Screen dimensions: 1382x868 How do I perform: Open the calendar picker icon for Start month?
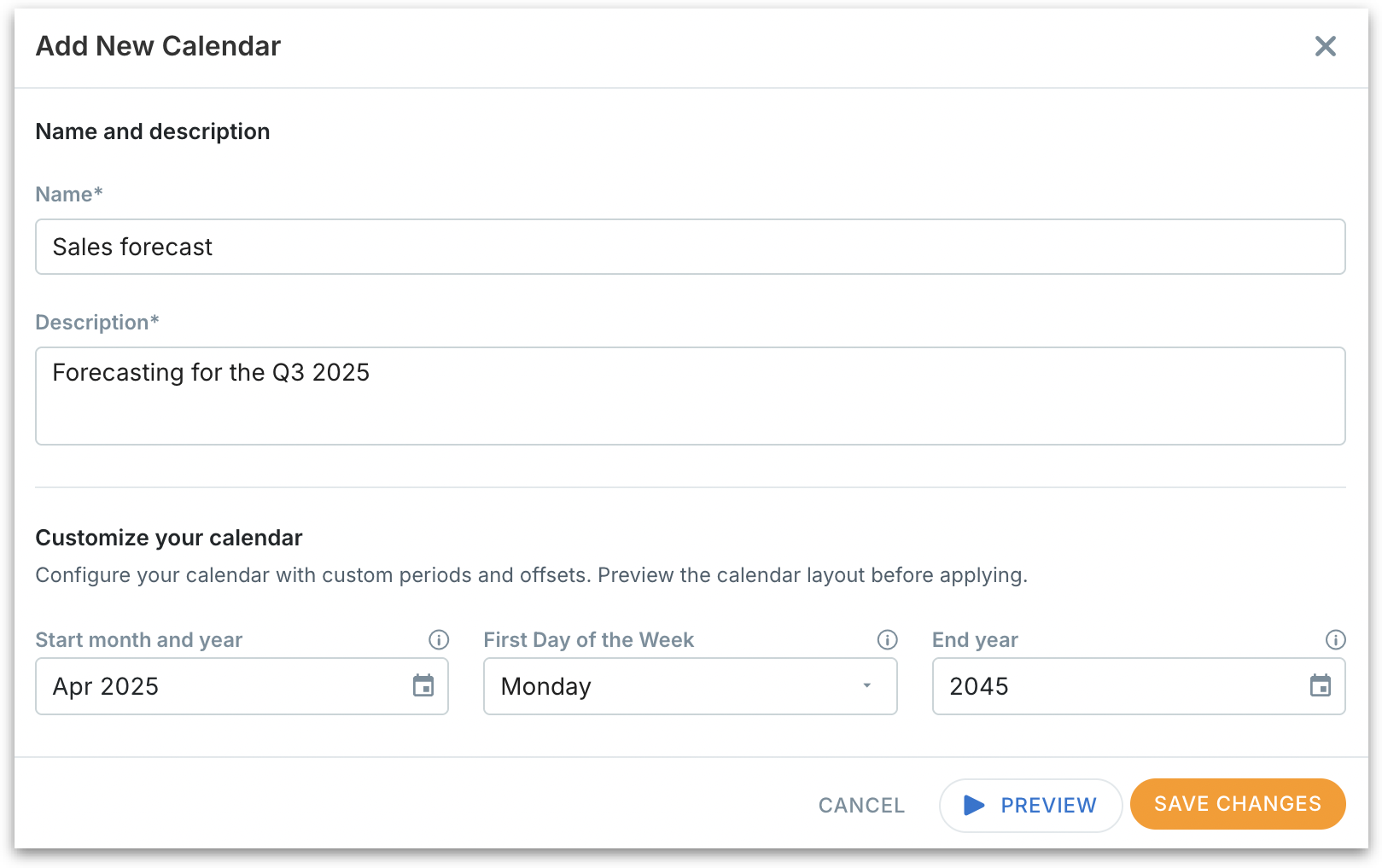[x=423, y=685]
